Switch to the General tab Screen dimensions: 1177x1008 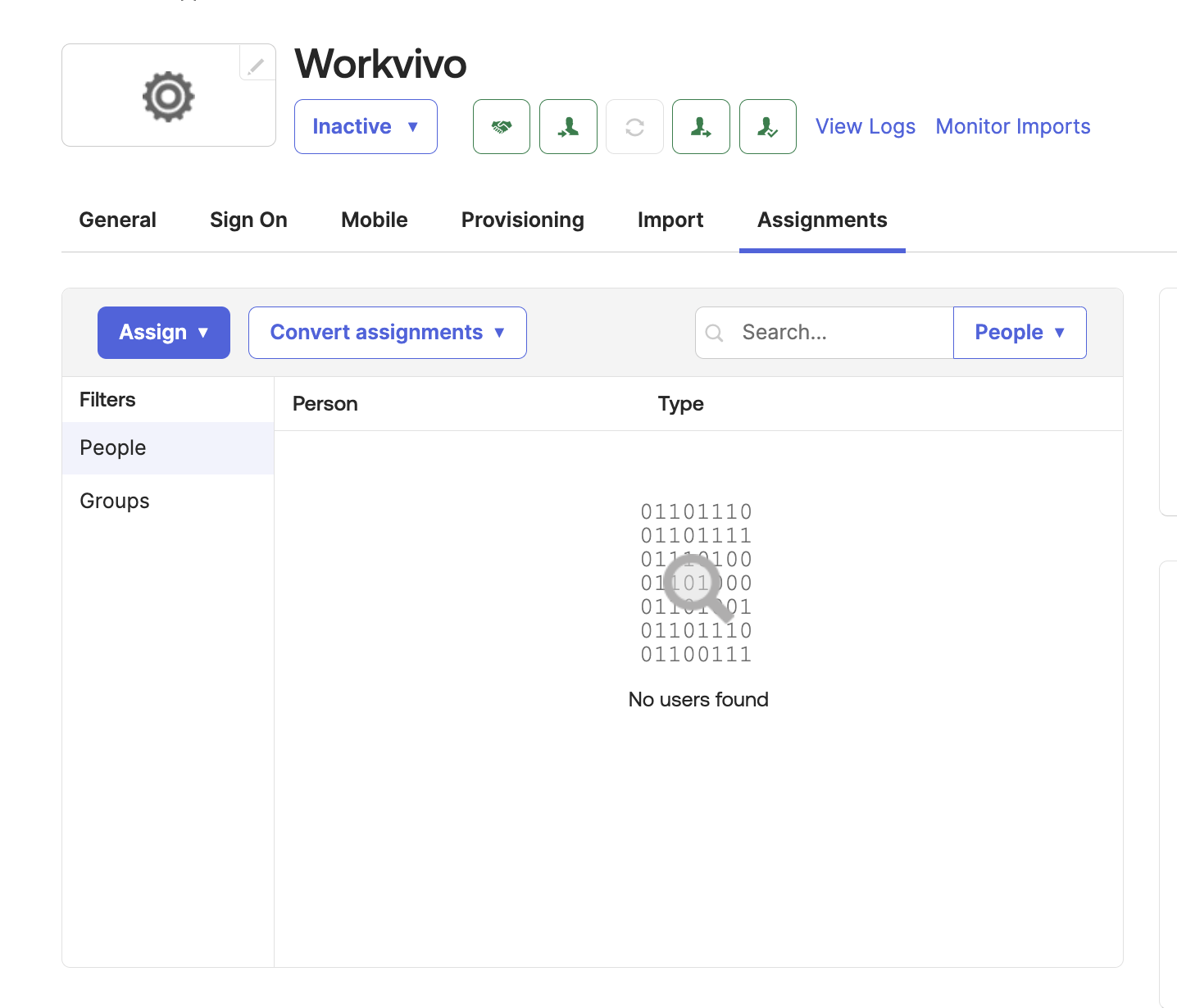(117, 220)
